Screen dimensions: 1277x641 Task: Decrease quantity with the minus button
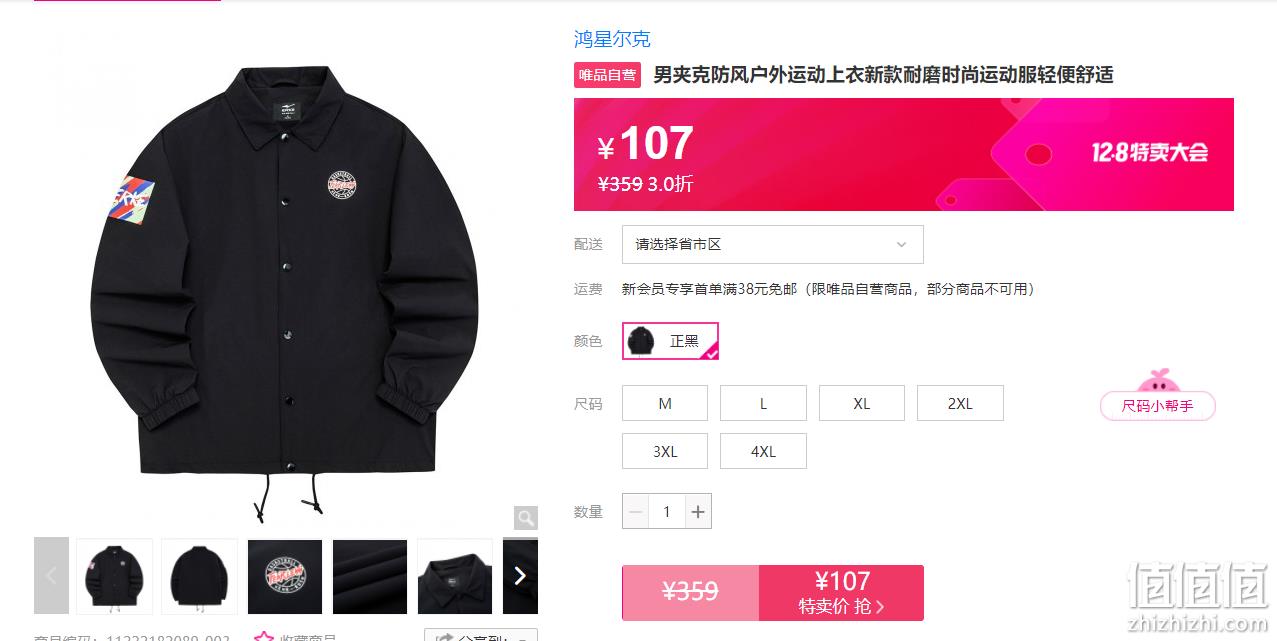[635, 512]
